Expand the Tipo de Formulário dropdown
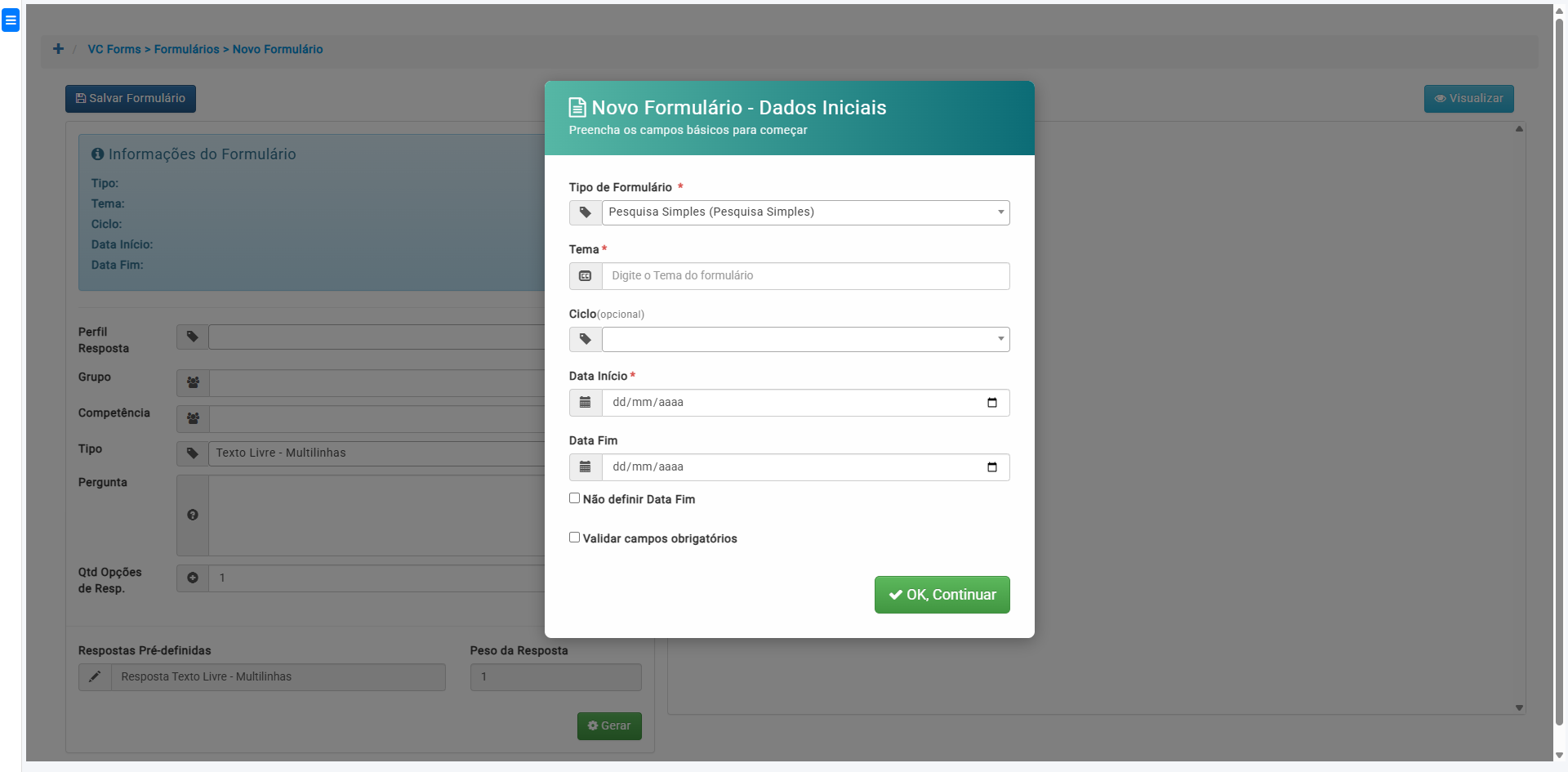The image size is (1568, 772). click(x=805, y=212)
